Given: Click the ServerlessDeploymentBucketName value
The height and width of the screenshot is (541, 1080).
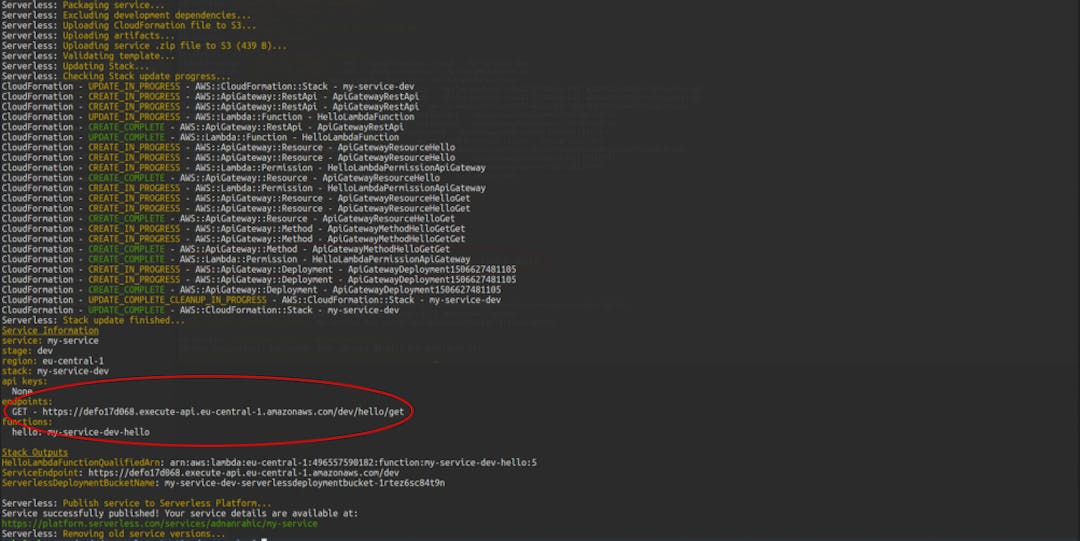Looking at the screenshot, I should [305, 483].
